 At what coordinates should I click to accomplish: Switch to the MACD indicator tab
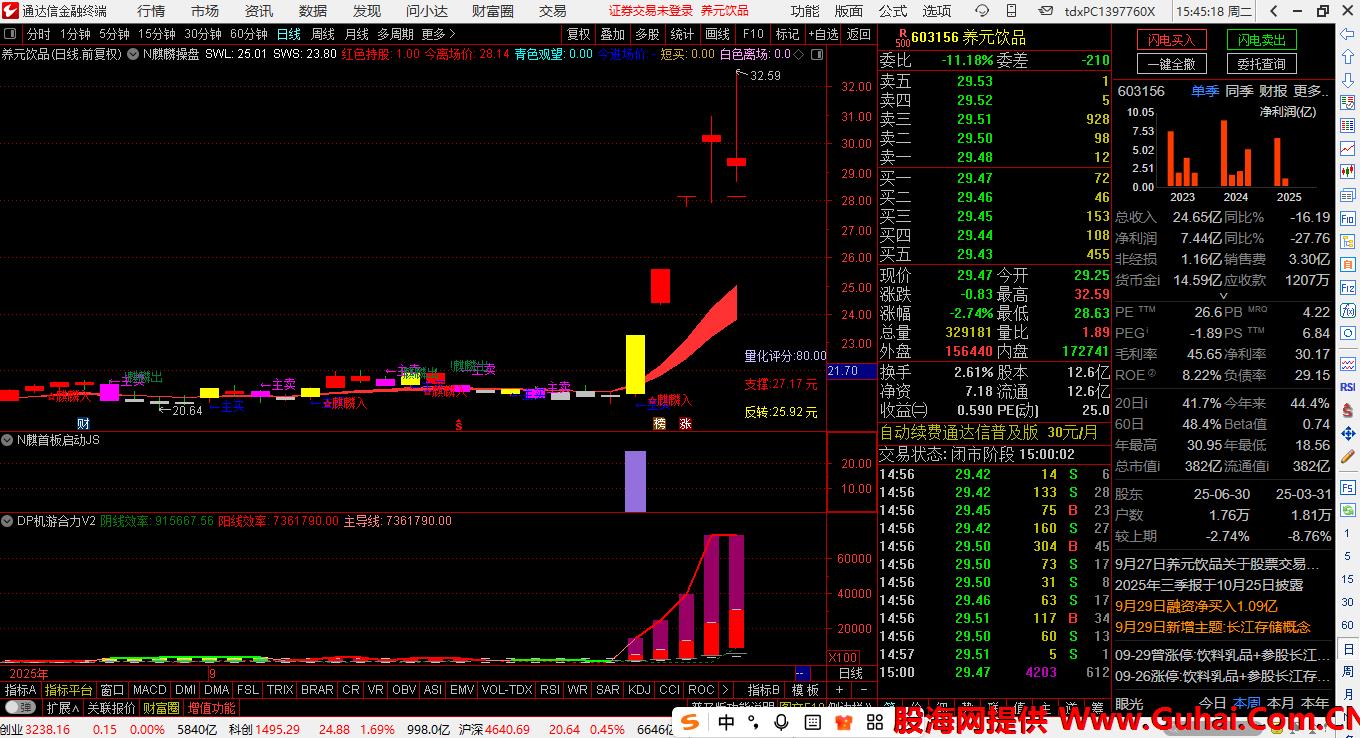click(149, 690)
